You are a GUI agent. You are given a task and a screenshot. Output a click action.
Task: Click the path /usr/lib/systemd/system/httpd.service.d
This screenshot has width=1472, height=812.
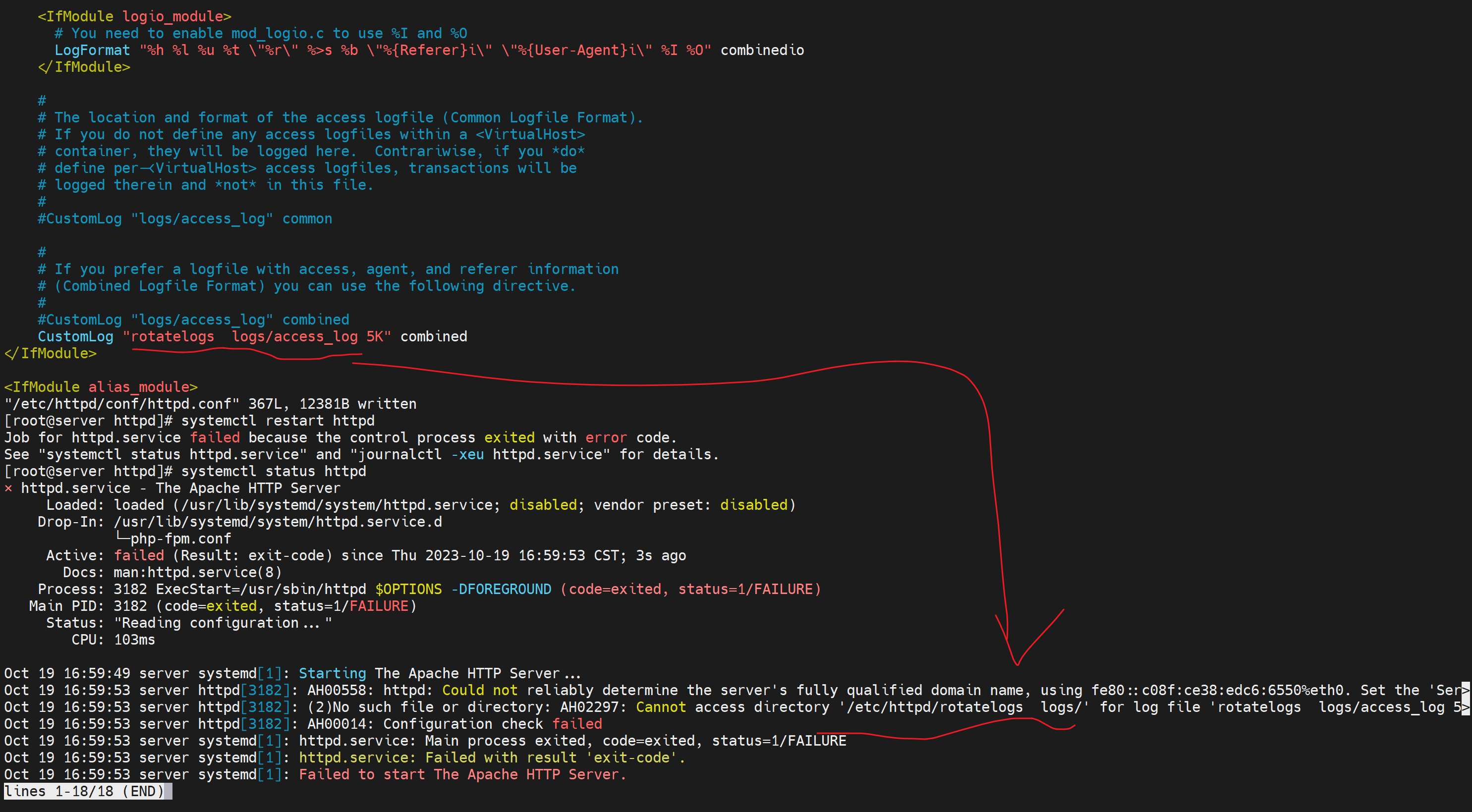278,522
